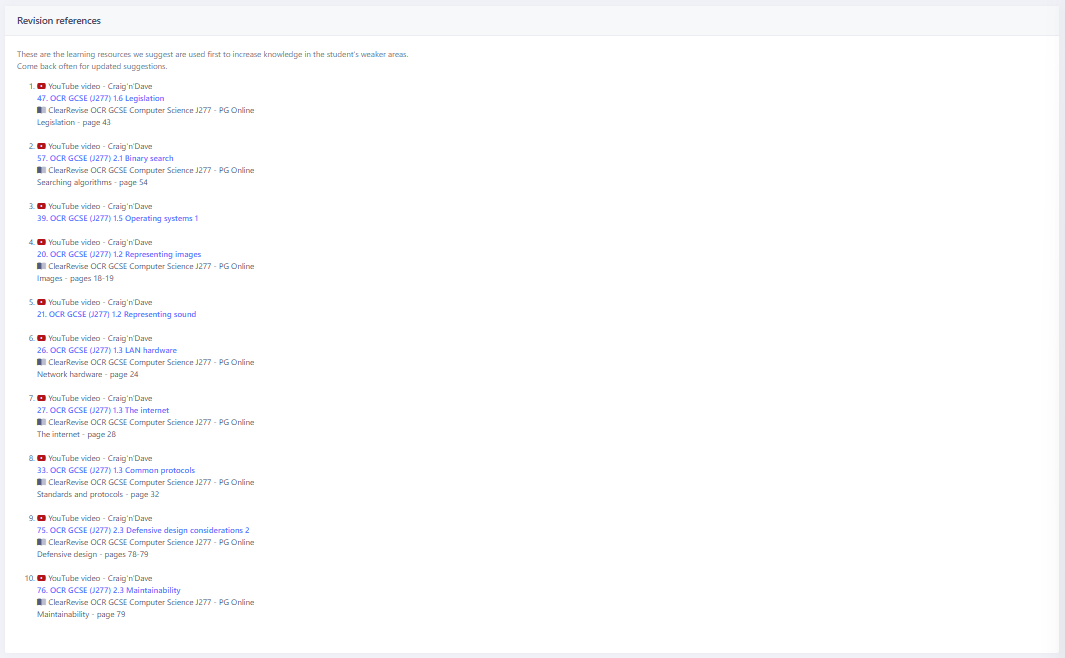Open link 20. OCR GCSE 1.2 Representing images
The width and height of the screenshot is (1065, 658).
[x=119, y=254]
